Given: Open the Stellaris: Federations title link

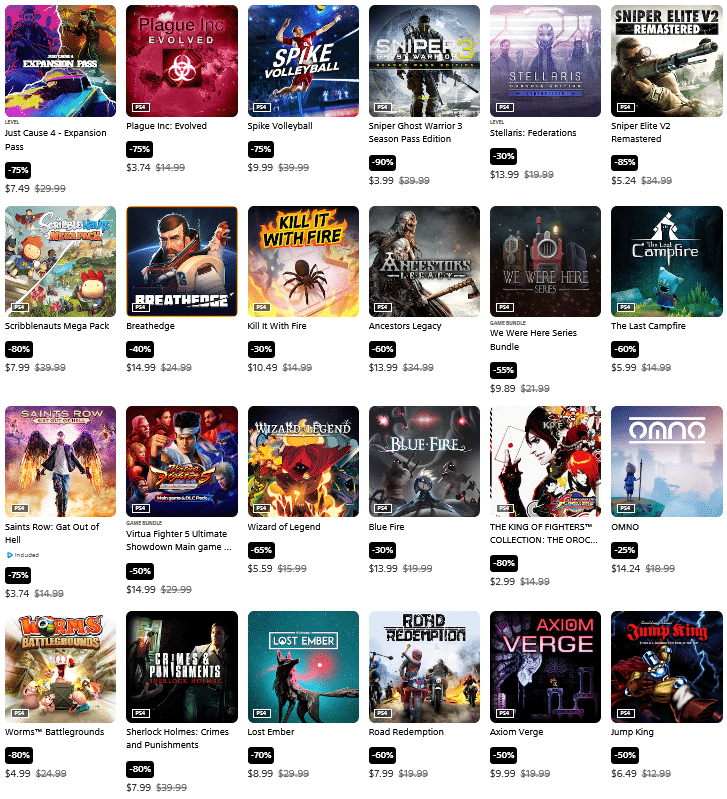Looking at the screenshot, I should point(533,133).
